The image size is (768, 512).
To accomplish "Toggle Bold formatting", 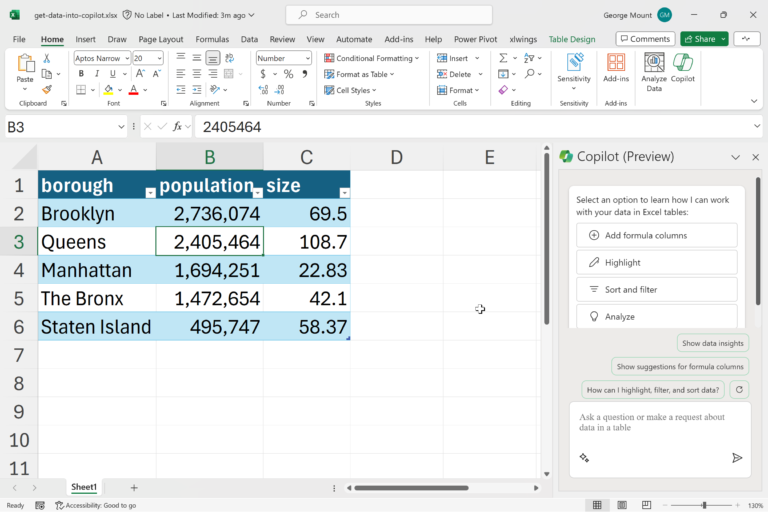I will click(79, 74).
